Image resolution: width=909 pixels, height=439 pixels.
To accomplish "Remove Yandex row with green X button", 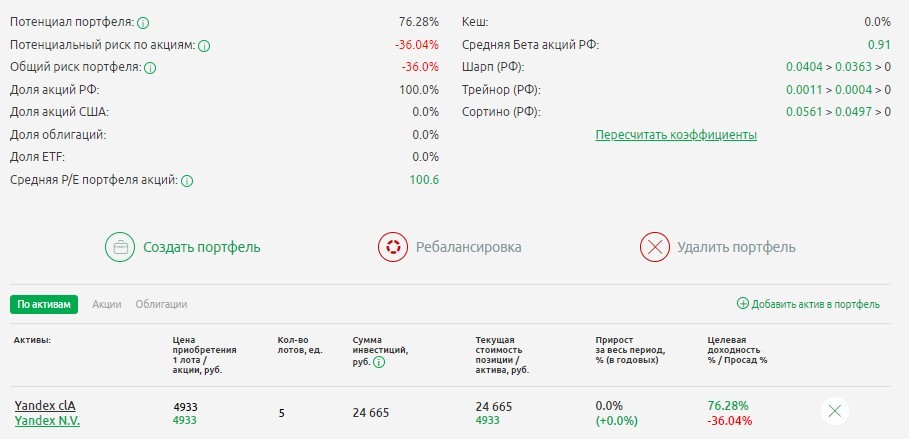I will 835,410.
